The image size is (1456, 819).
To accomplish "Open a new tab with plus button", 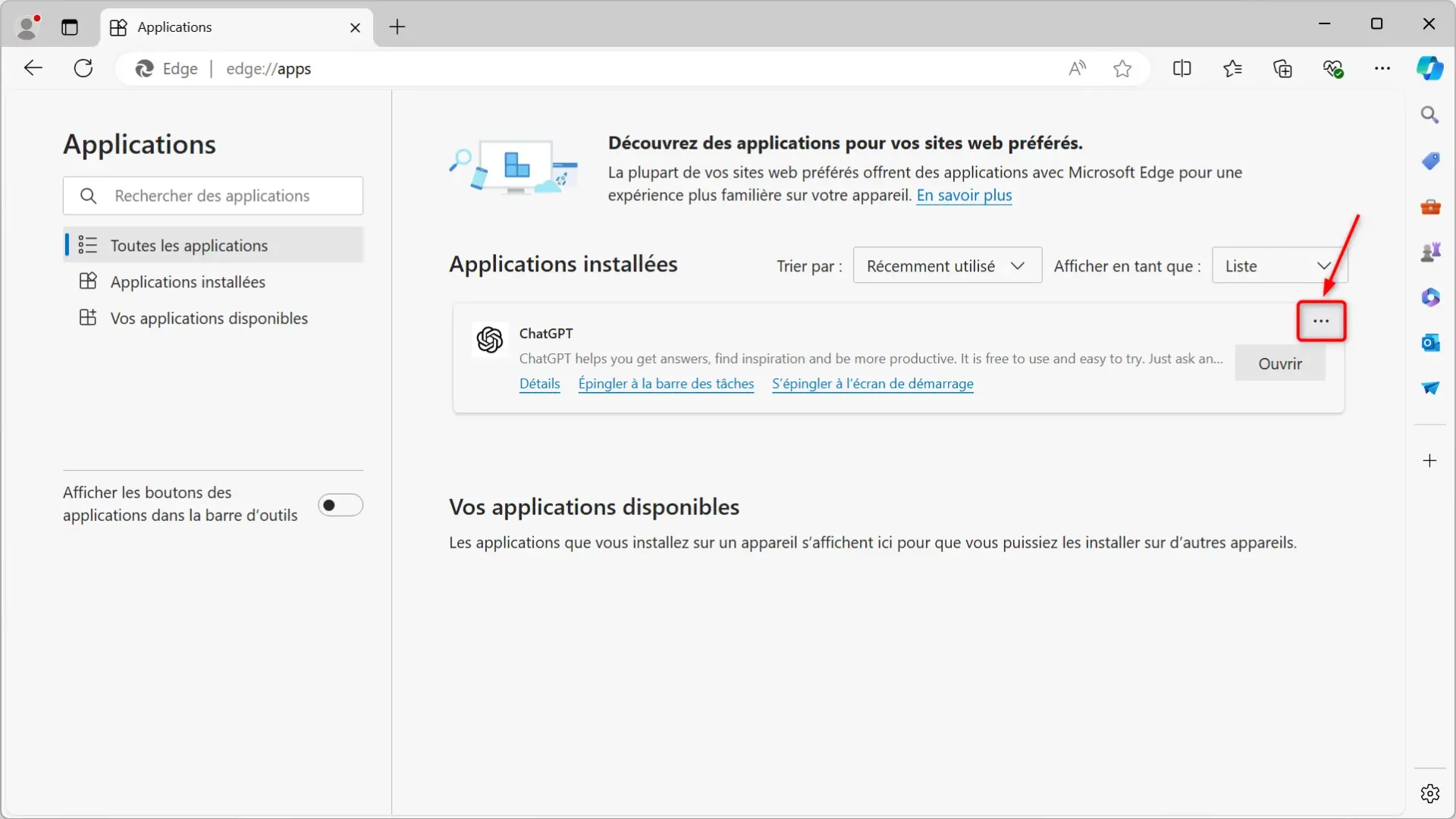I will click(x=397, y=27).
